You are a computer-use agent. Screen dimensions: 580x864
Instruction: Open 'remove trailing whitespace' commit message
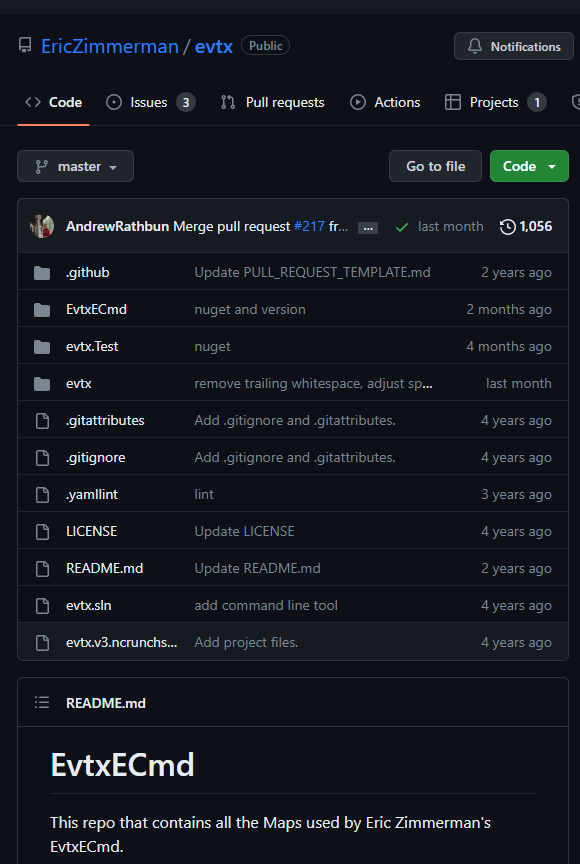pos(313,383)
